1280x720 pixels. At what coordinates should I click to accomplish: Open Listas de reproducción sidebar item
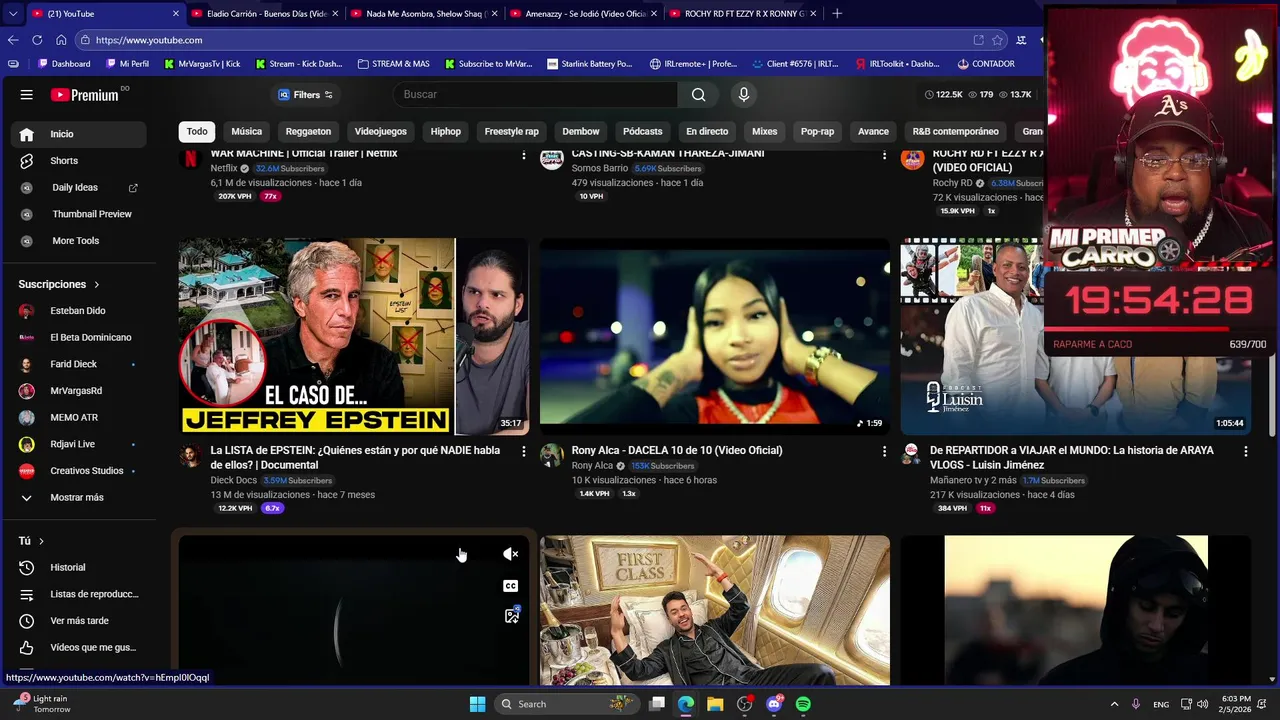(79, 594)
